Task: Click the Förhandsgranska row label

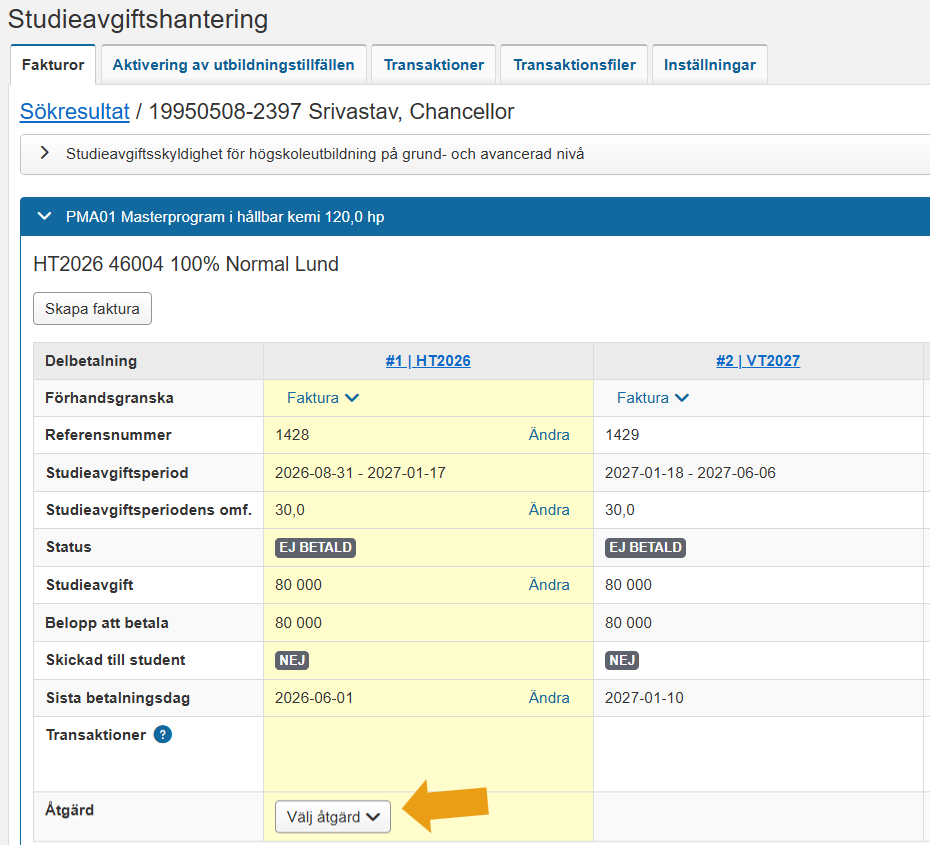Action: (109, 398)
